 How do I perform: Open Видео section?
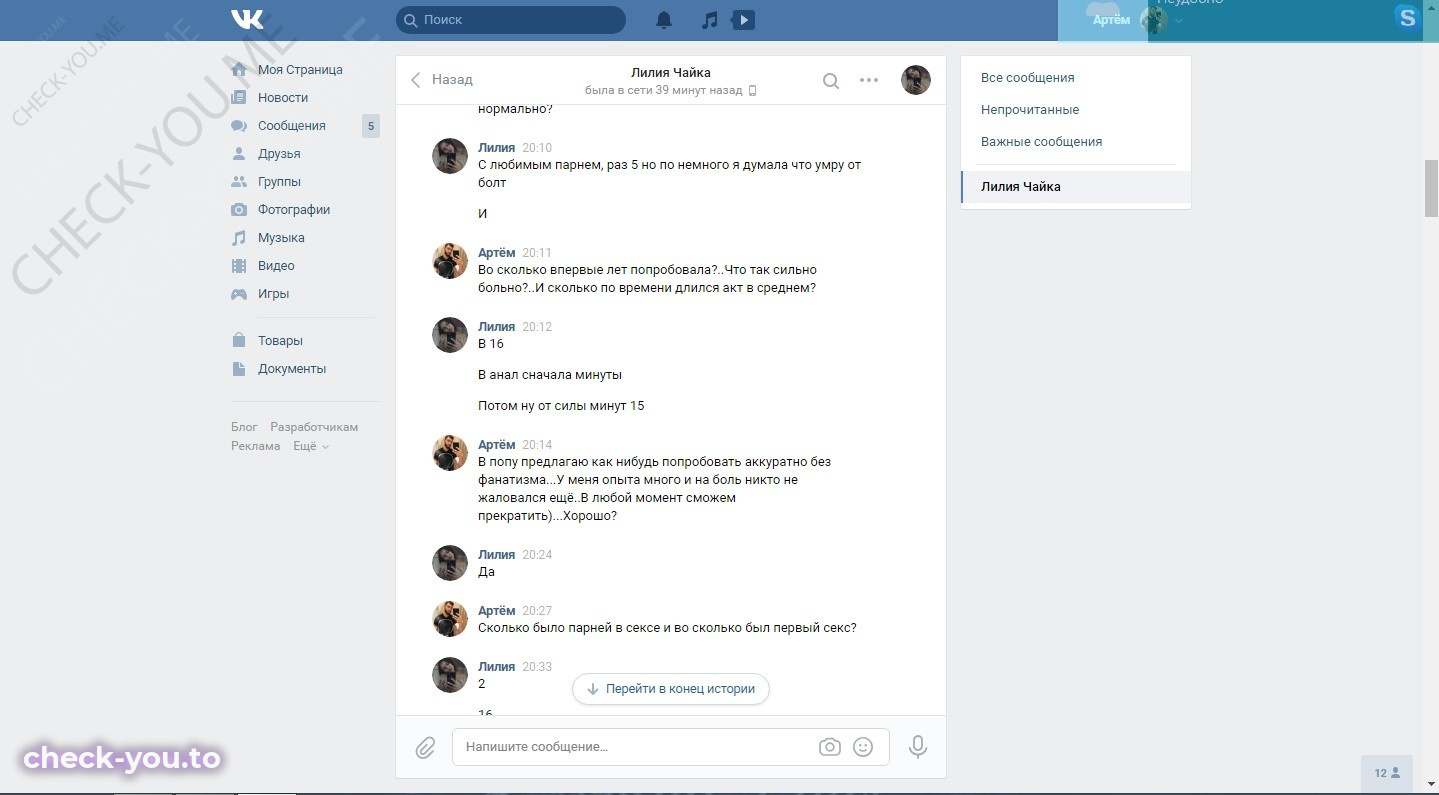pyautogui.click(x=276, y=266)
